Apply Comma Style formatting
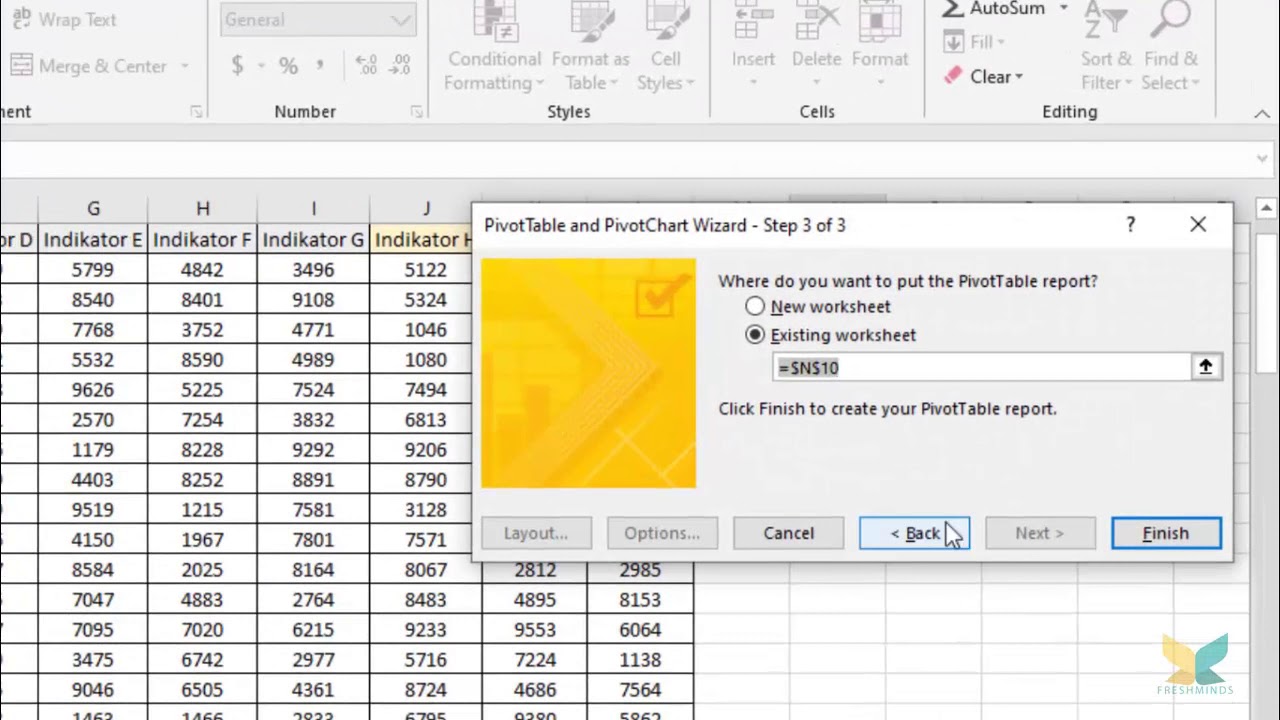1280x720 pixels. [x=320, y=66]
